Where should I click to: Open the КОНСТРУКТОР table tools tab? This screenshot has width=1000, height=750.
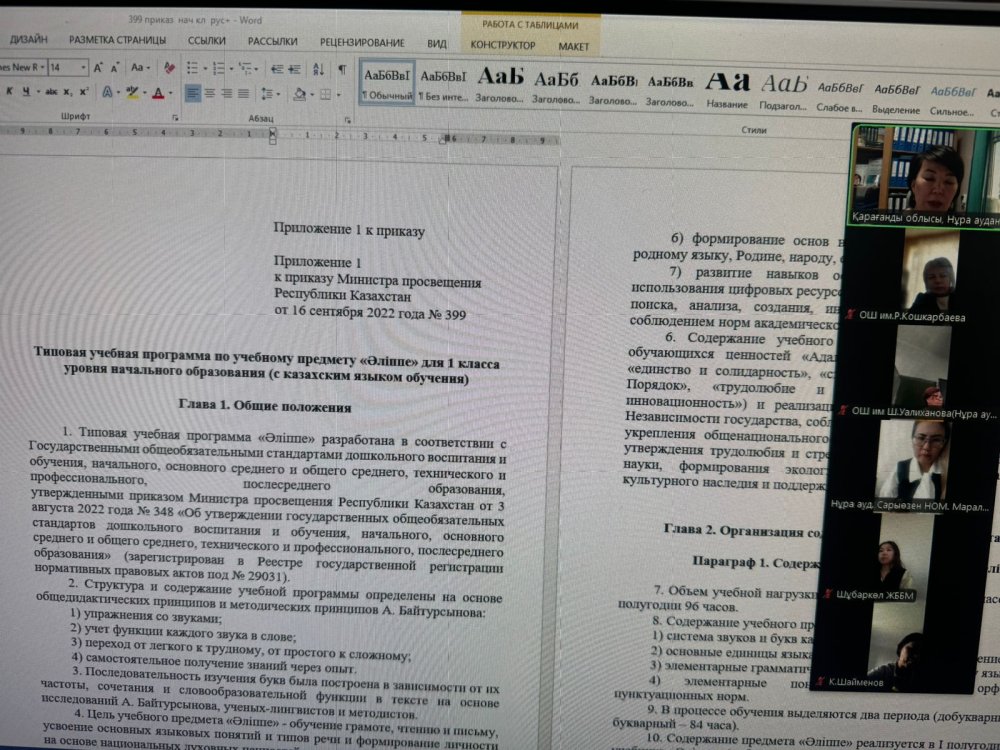coord(503,45)
